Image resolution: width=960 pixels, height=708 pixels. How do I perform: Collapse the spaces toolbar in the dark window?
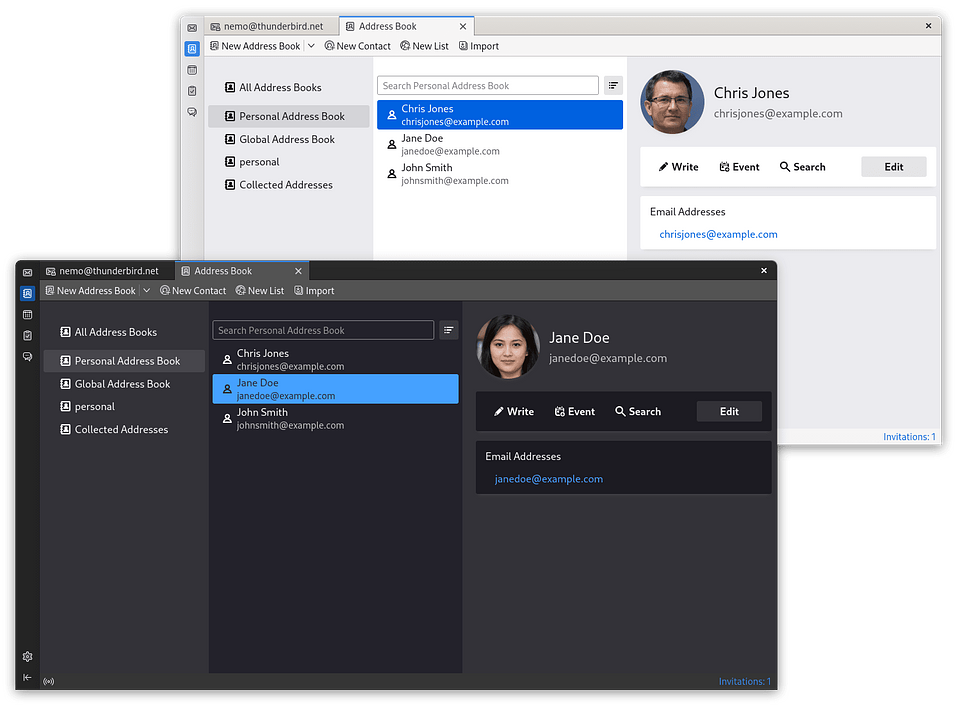pos(27,678)
